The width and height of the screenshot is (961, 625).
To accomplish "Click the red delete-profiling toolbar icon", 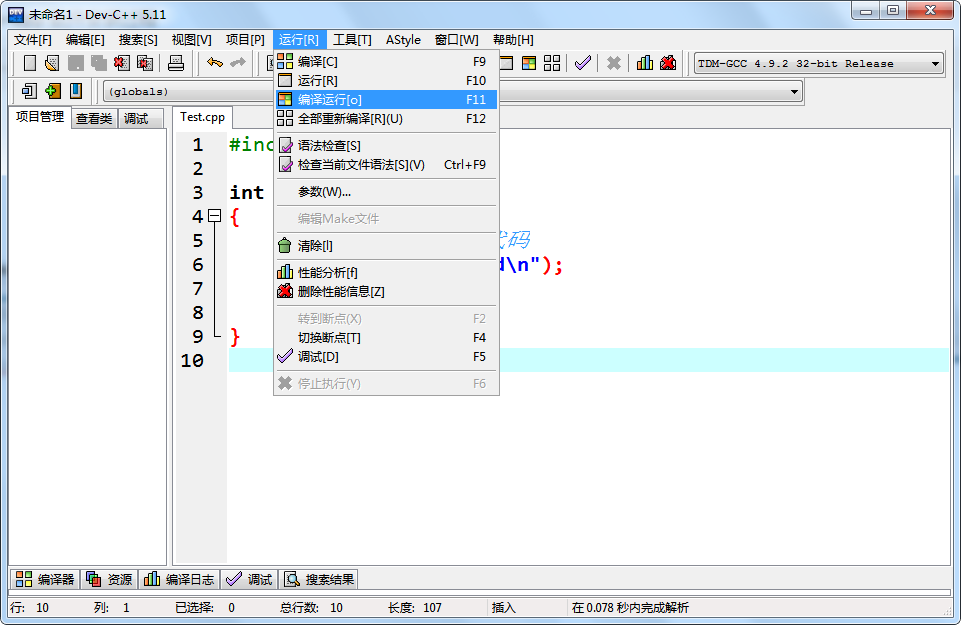I will (669, 62).
